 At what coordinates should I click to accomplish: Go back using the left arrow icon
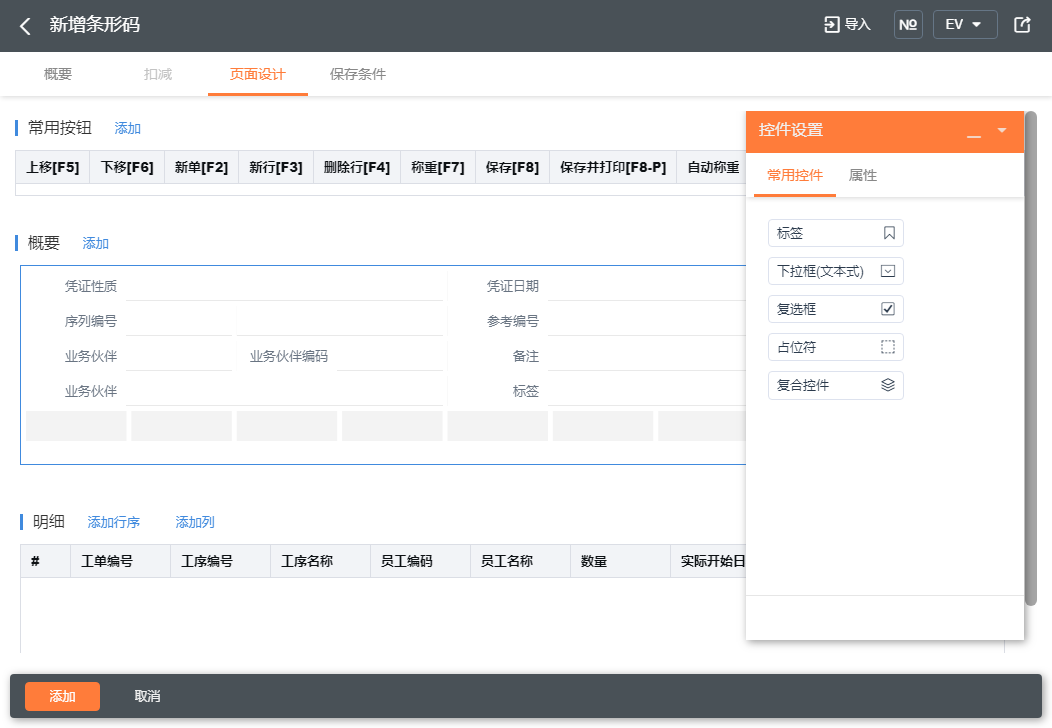tap(25, 26)
